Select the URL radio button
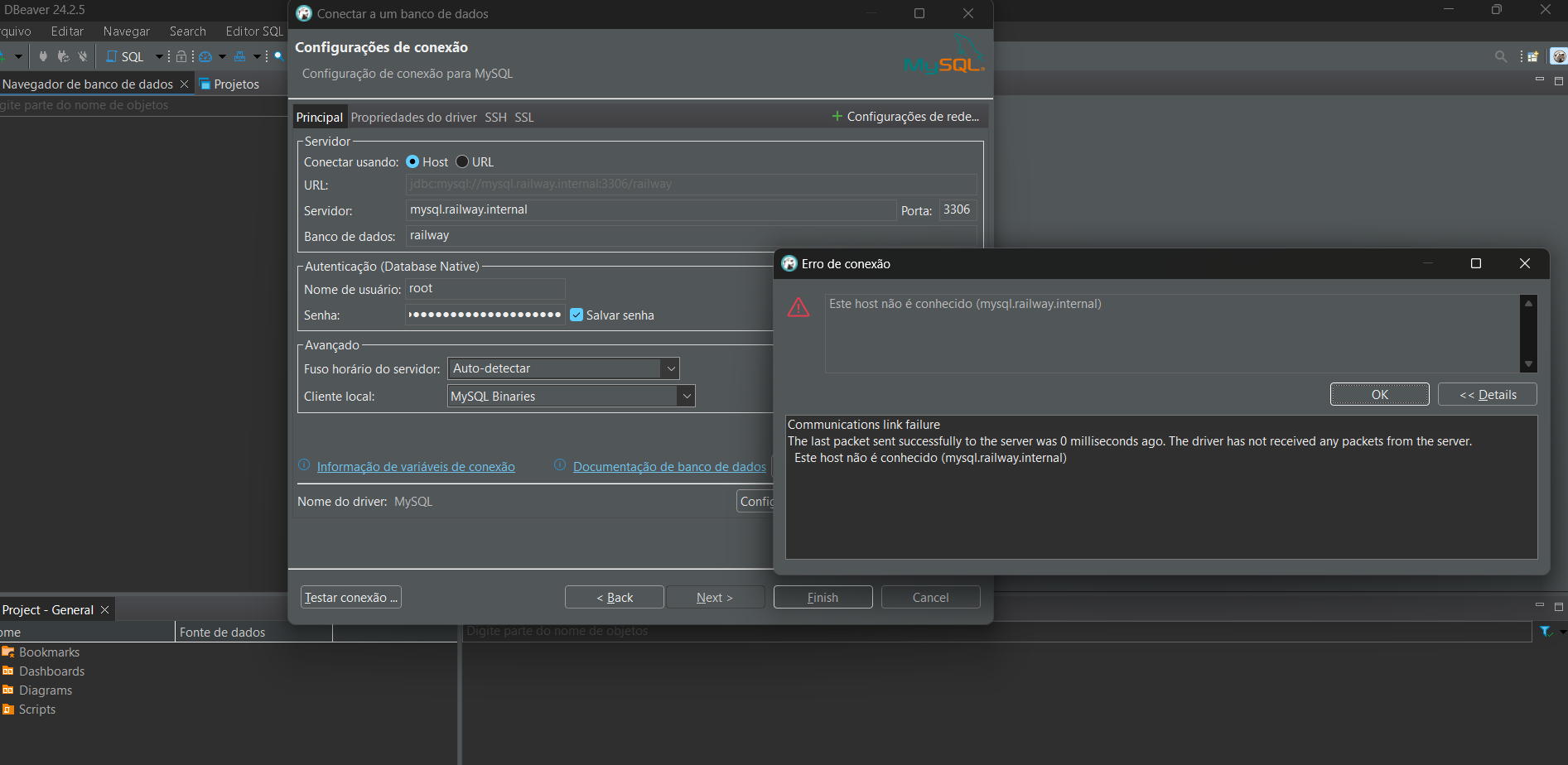This screenshot has height=765, width=1568. 462,162
